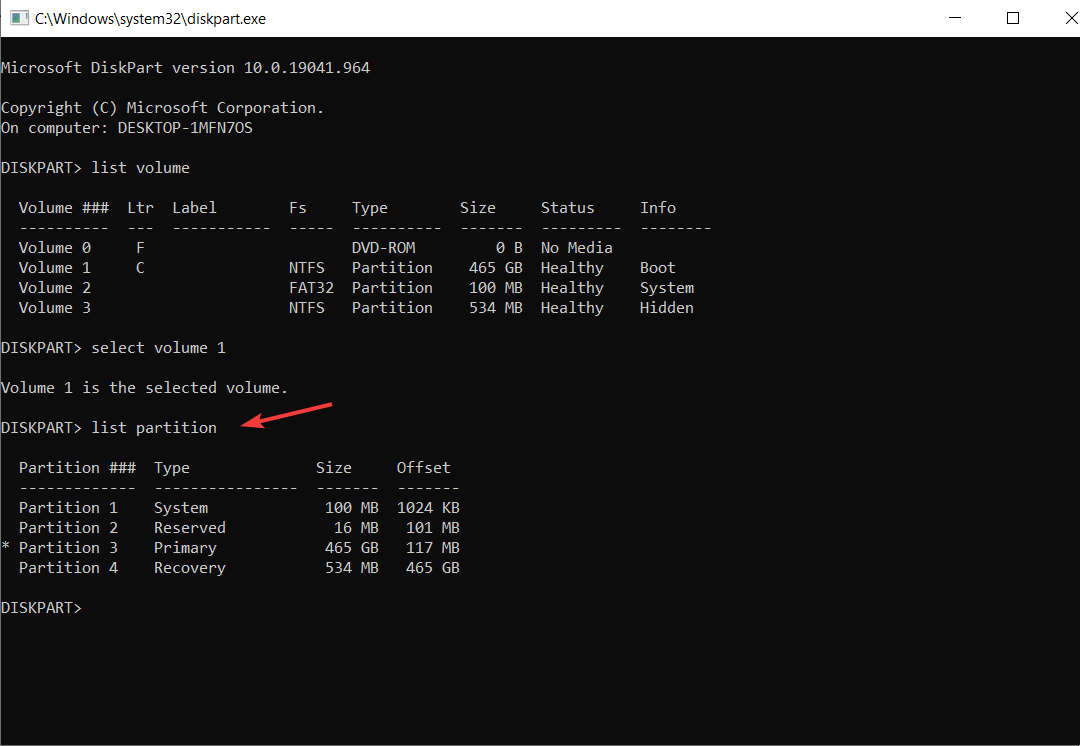Image resolution: width=1080 pixels, height=746 pixels.
Task: Click the 'Partition 2' row label
Action: pyautogui.click(x=68, y=527)
